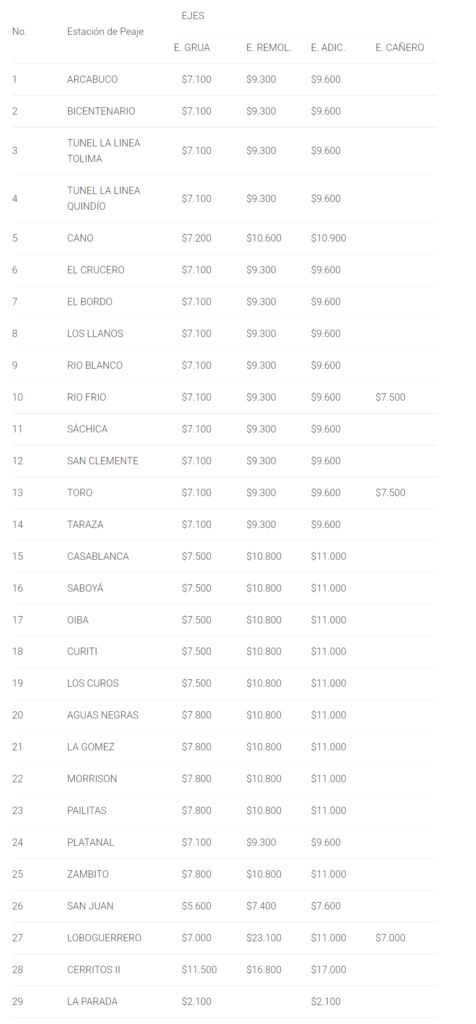This screenshot has height=1024, width=476.
Task: Click the CANO E. REMOL. value $10.600
Action: pyautogui.click(x=264, y=238)
